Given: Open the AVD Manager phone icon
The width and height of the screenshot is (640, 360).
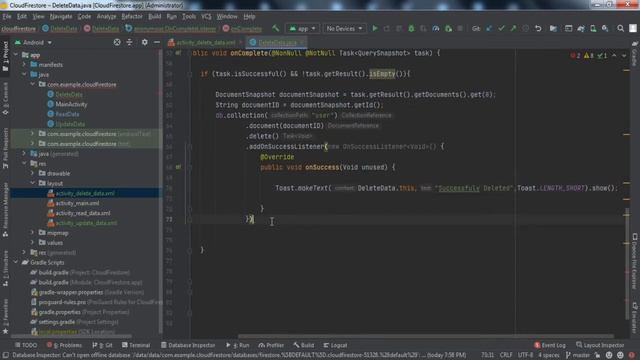Looking at the screenshot, I should [x=593, y=29].
